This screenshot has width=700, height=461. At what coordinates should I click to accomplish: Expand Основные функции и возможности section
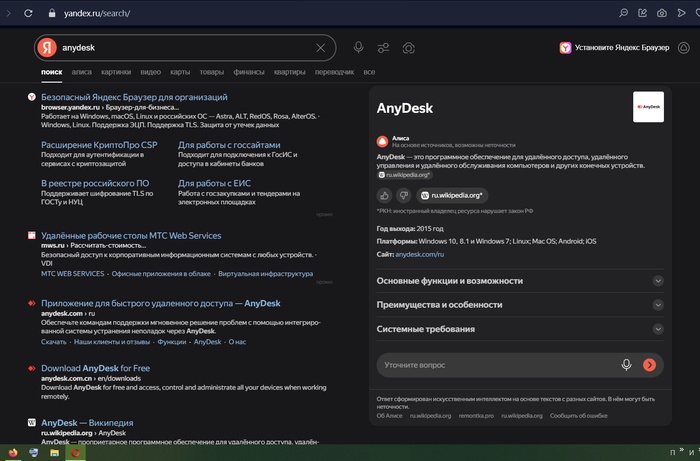pos(657,281)
